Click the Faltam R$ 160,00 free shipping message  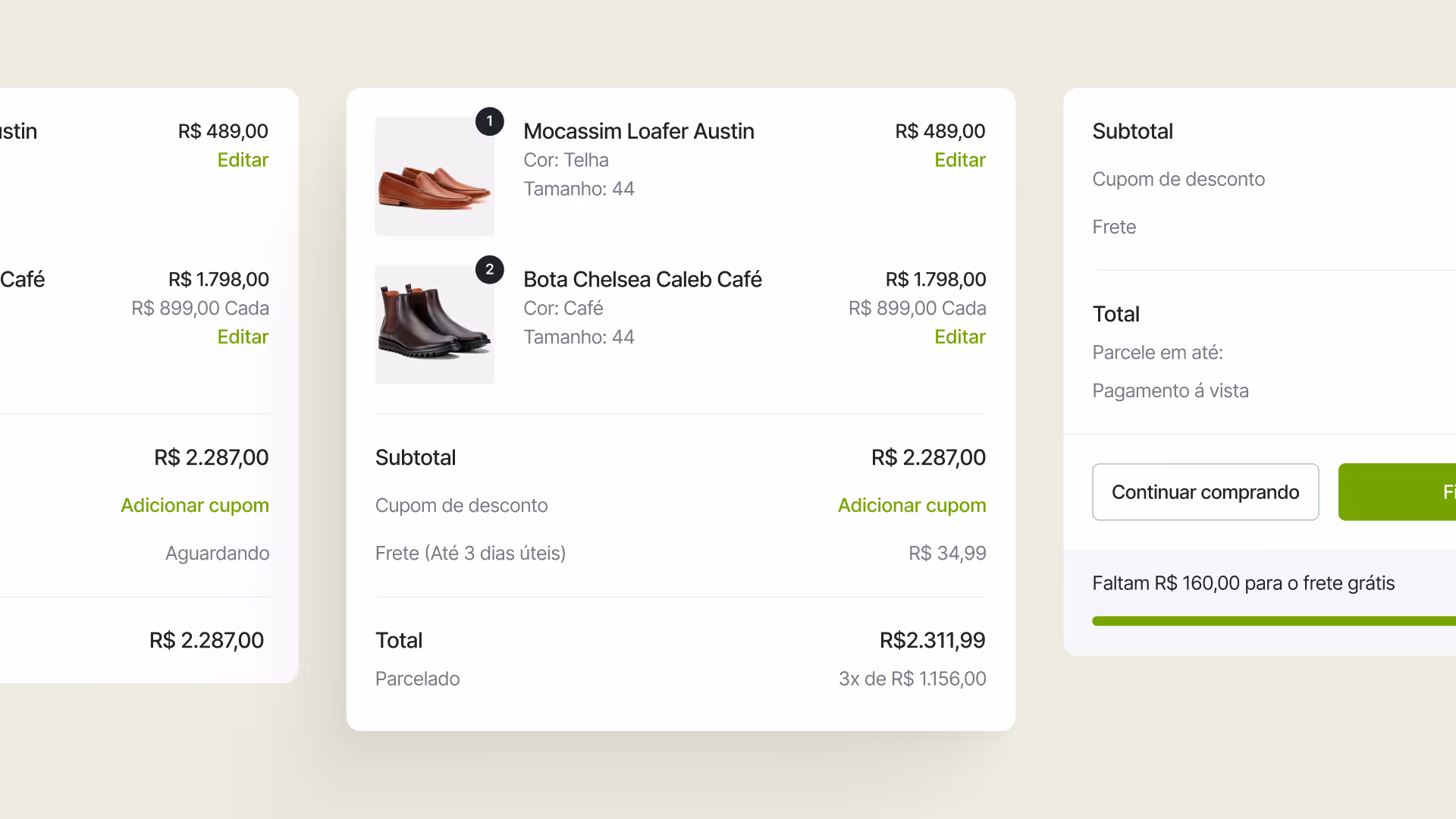tap(1243, 583)
